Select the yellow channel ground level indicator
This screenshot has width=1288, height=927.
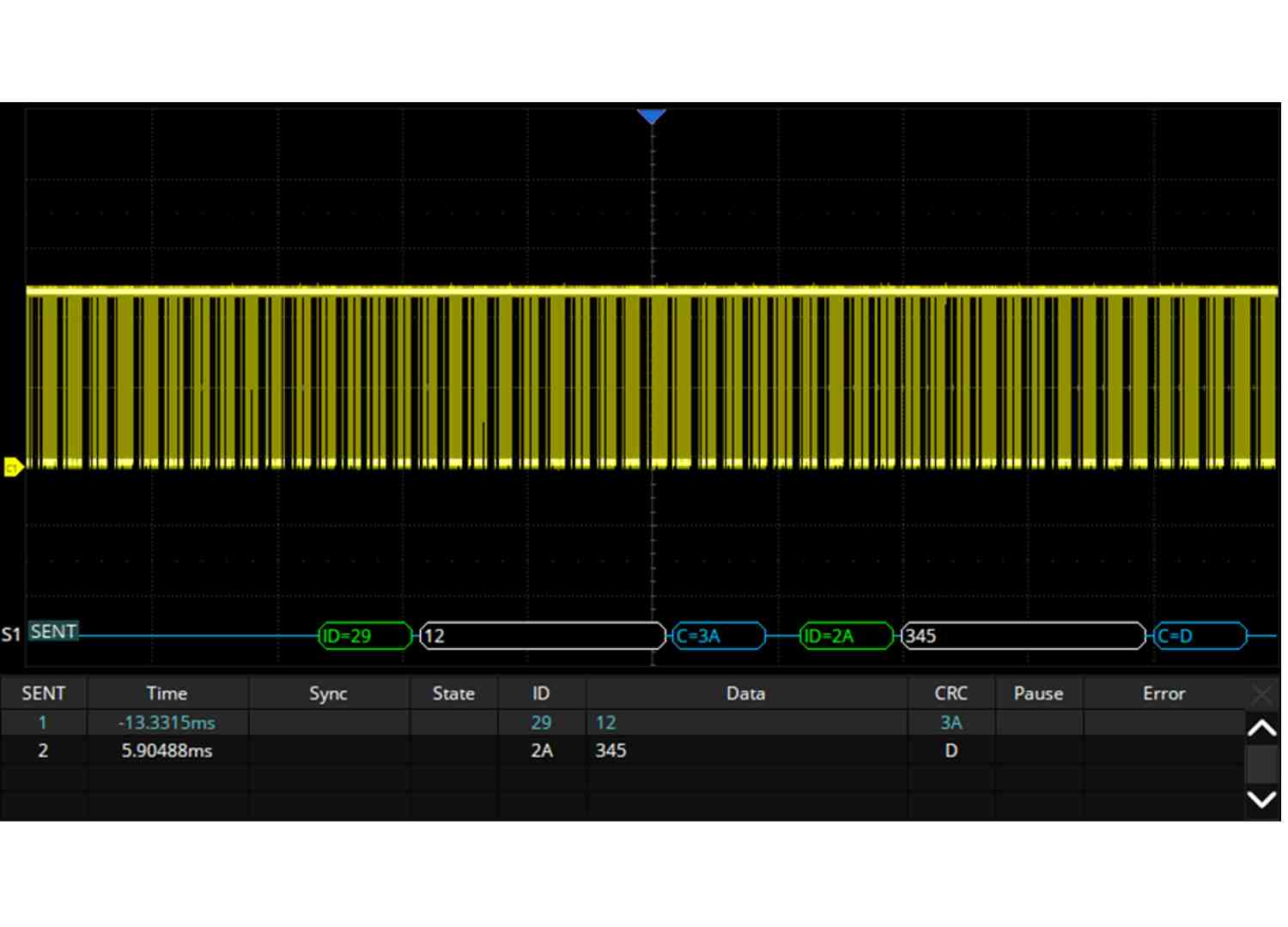[x=12, y=467]
